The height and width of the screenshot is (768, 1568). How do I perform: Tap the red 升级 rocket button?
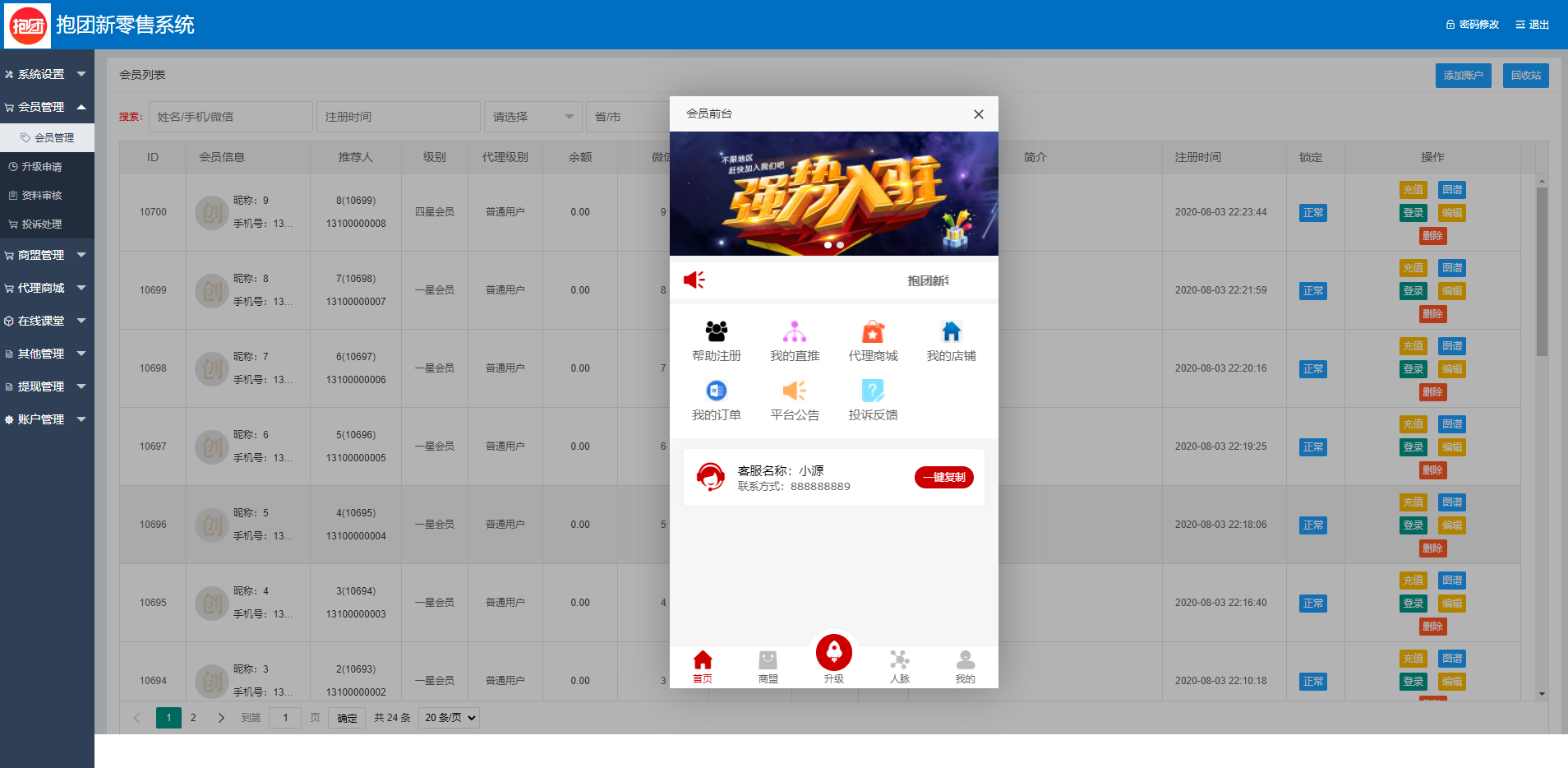point(834,654)
